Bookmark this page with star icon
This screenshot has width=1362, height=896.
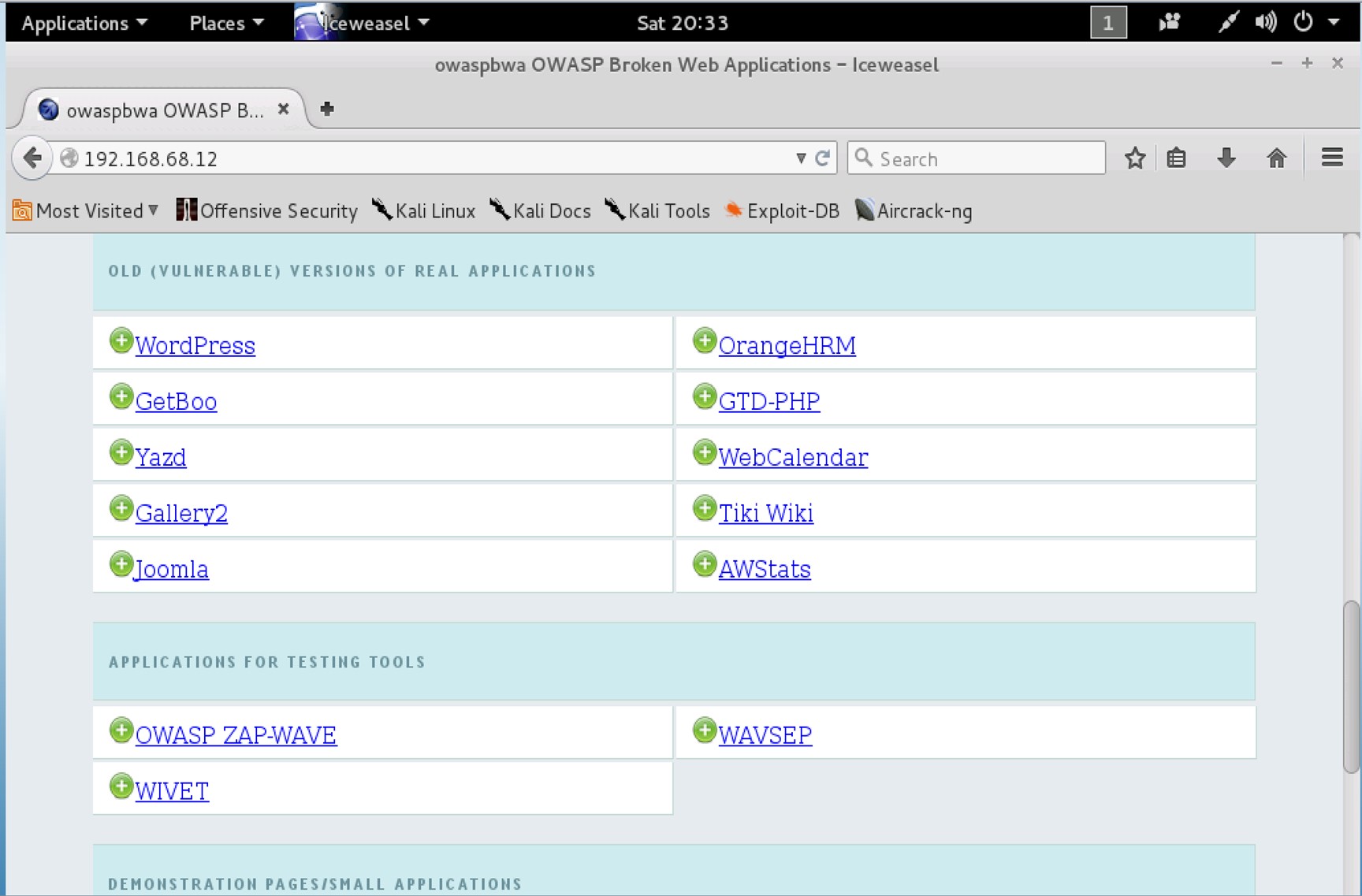tap(1134, 158)
